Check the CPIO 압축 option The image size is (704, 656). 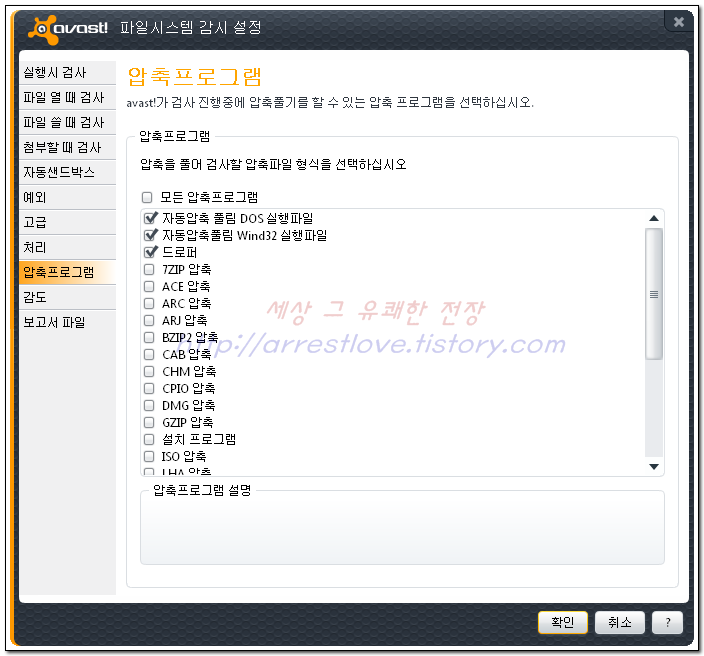tap(149, 388)
